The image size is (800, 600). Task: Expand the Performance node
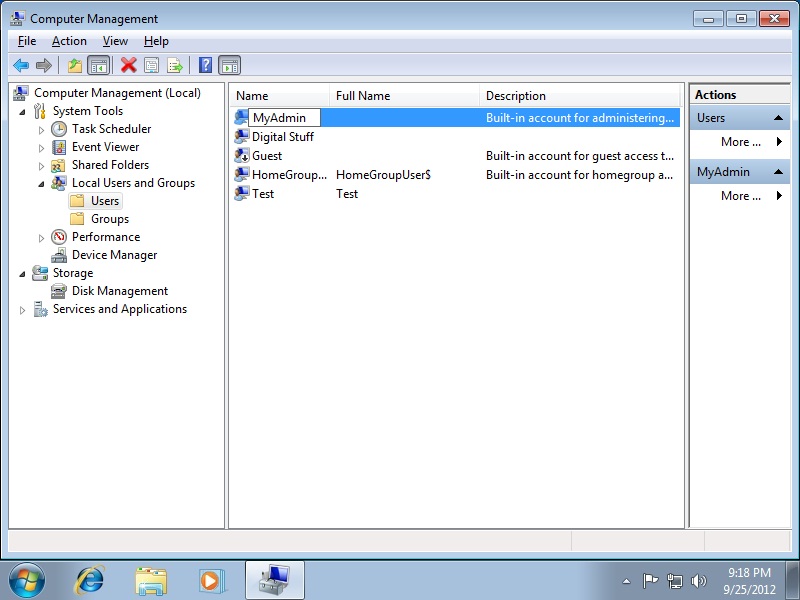[x=41, y=238]
